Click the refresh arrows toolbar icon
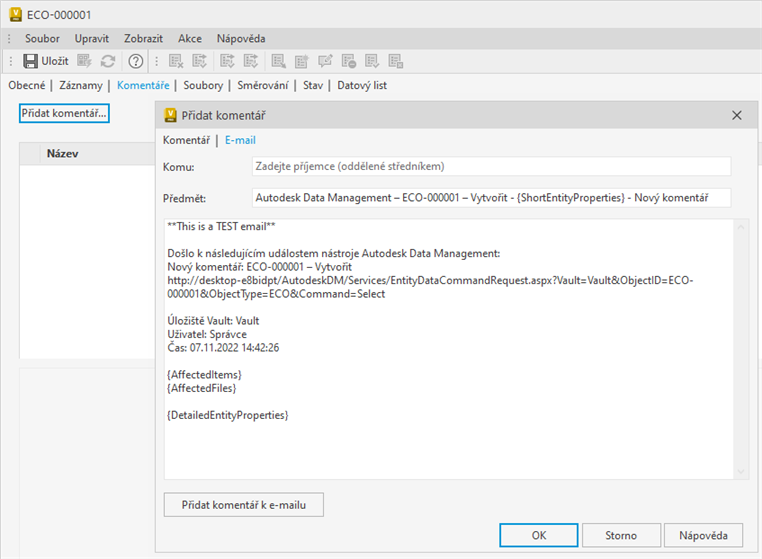This screenshot has width=762, height=559. 108,61
